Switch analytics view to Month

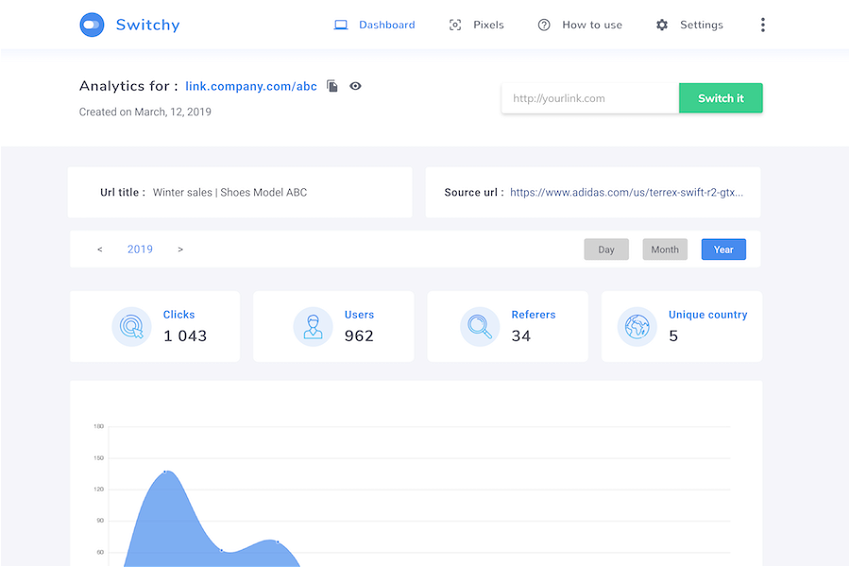(x=664, y=250)
